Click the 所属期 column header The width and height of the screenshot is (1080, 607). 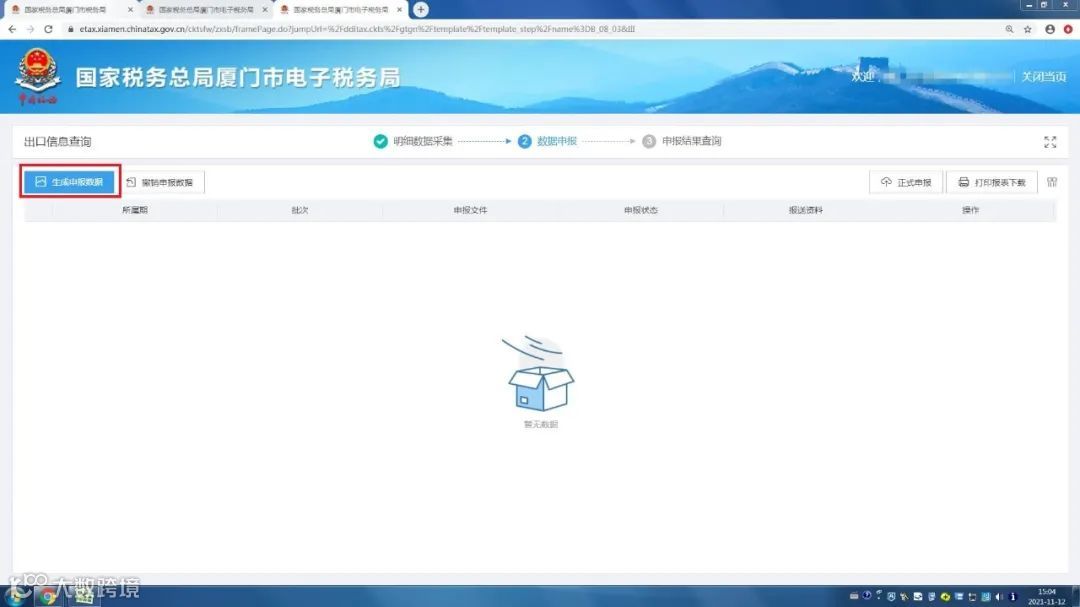coord(135,210)
